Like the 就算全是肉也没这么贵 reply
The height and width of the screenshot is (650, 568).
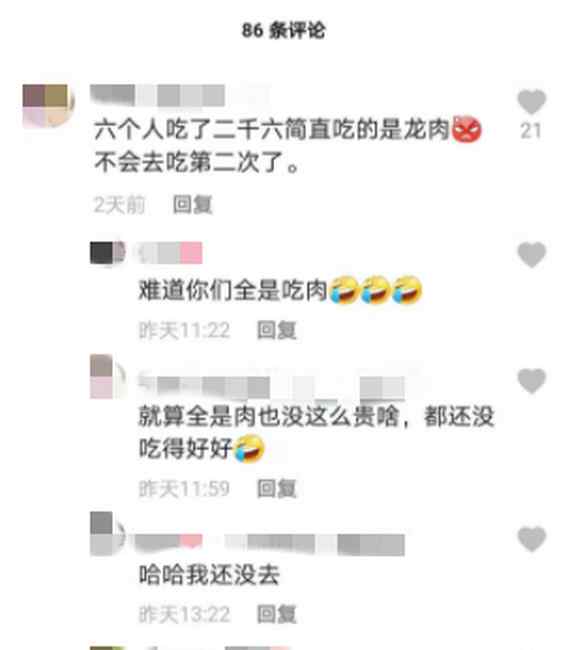[x=532, y=381]
